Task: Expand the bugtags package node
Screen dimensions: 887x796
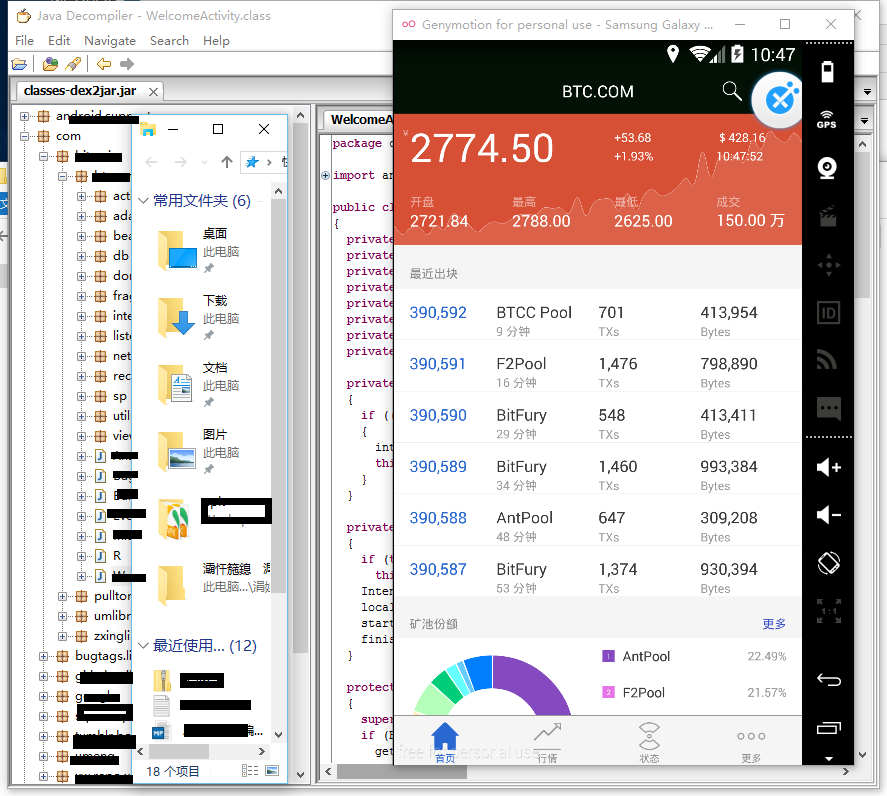Action: pos(44,656)
